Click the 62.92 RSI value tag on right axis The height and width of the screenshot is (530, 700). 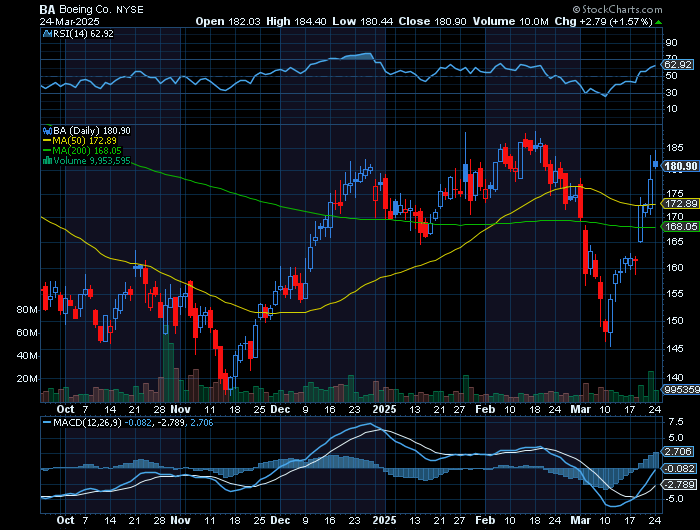point(678,65)
